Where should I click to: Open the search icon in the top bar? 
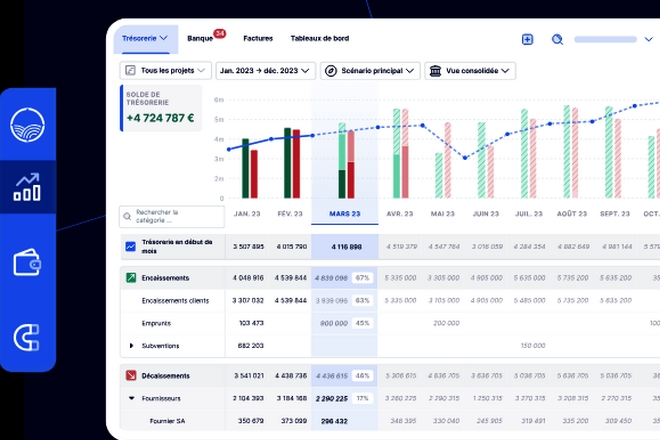click(x=557, y=40)
